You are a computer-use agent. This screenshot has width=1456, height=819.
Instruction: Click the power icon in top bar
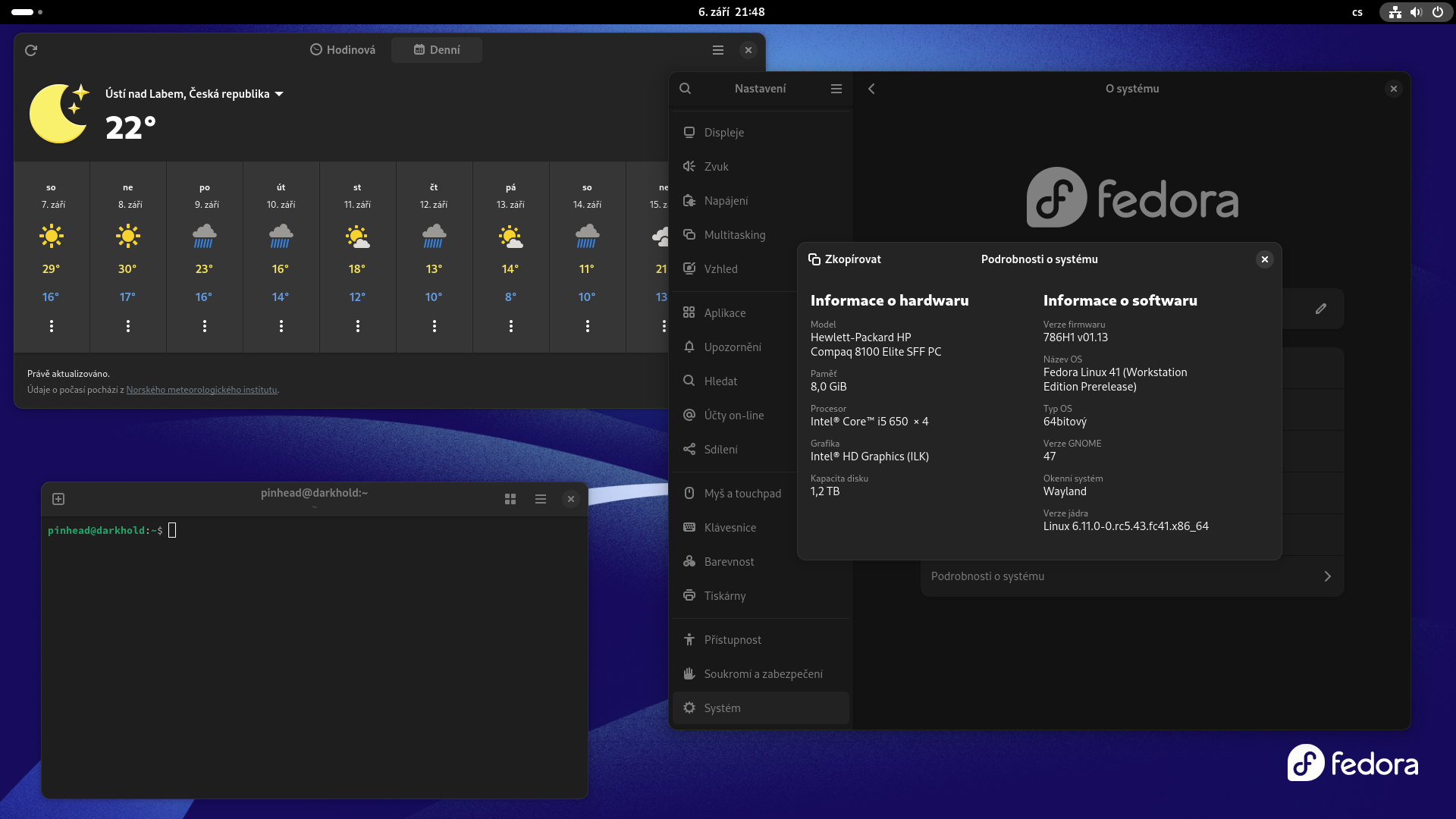[x=1437, y=12]
